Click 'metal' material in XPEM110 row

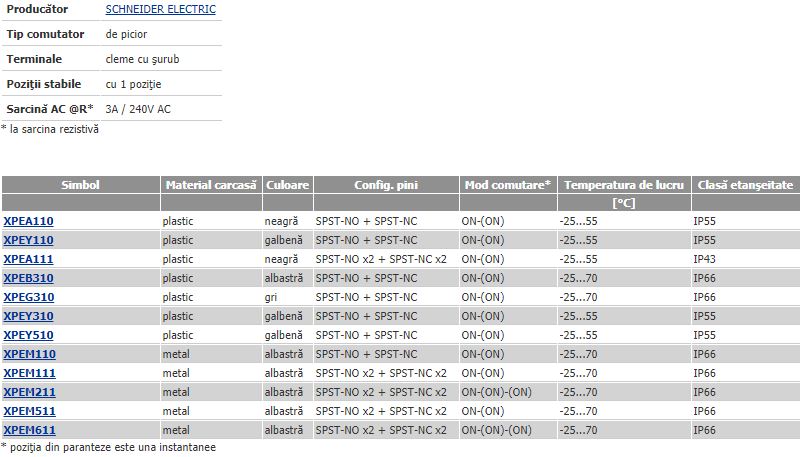[176, 354]
